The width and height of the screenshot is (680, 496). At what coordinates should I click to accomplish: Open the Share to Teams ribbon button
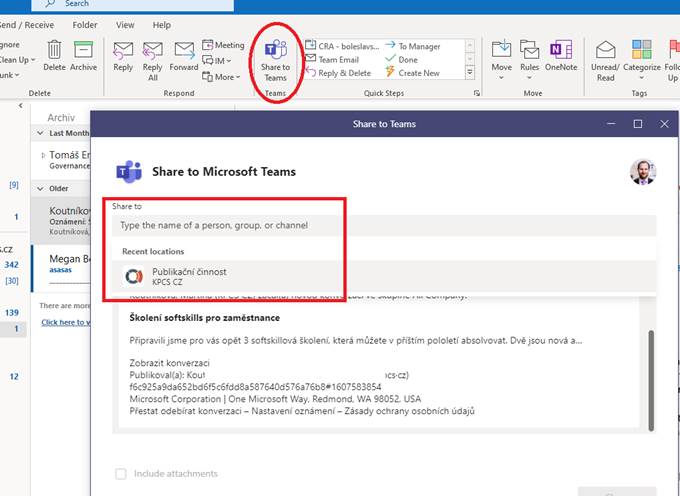coord(275,61)
